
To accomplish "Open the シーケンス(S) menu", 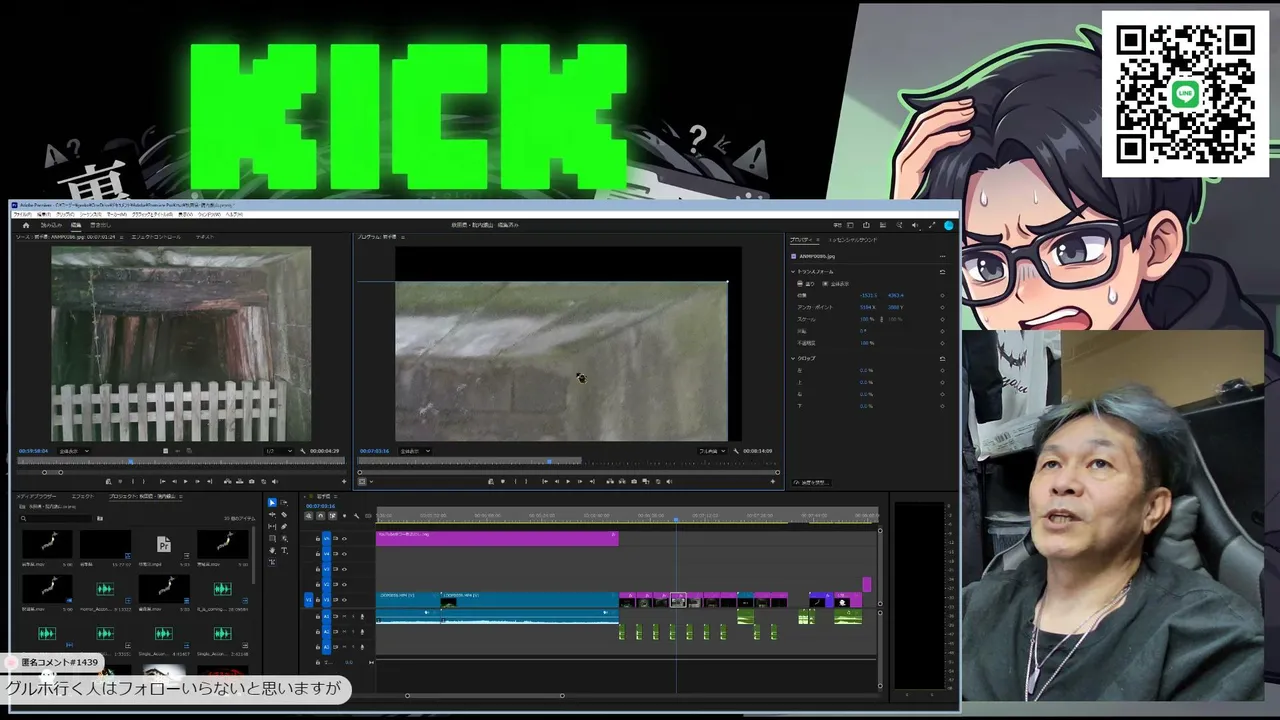I will 91,214.
